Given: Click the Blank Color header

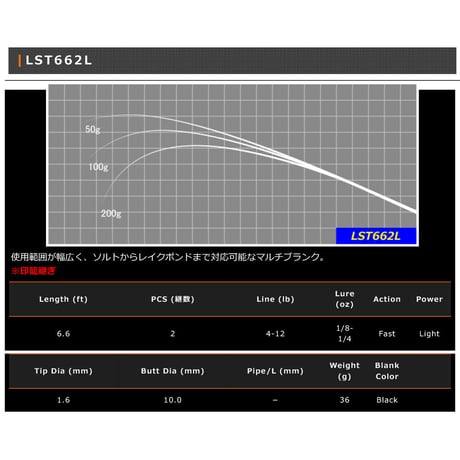Looking at the screenshot, I should pyautogui.click(x=387, y=371).
